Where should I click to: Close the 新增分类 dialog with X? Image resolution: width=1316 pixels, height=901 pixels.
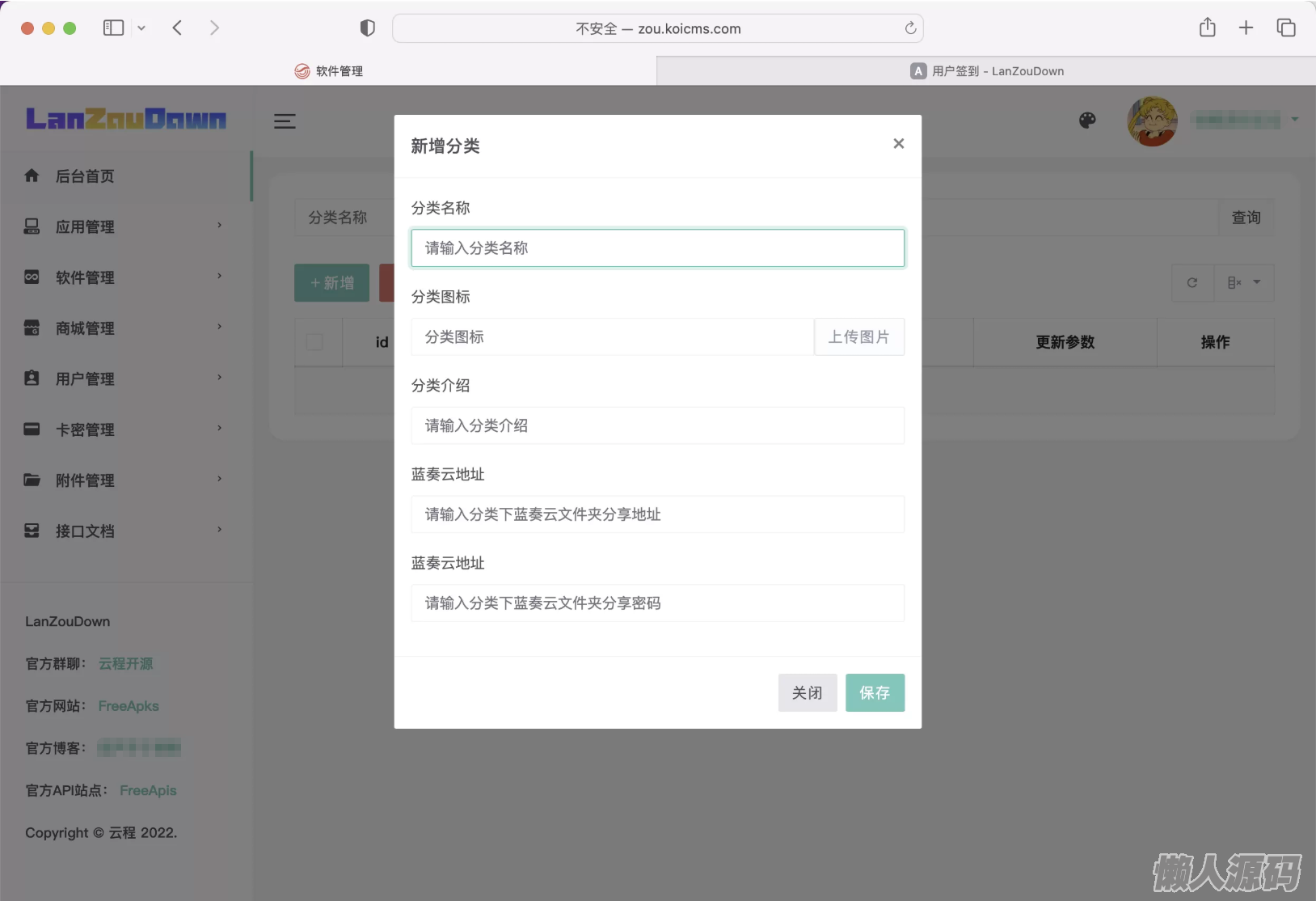[x=898, y=144]
